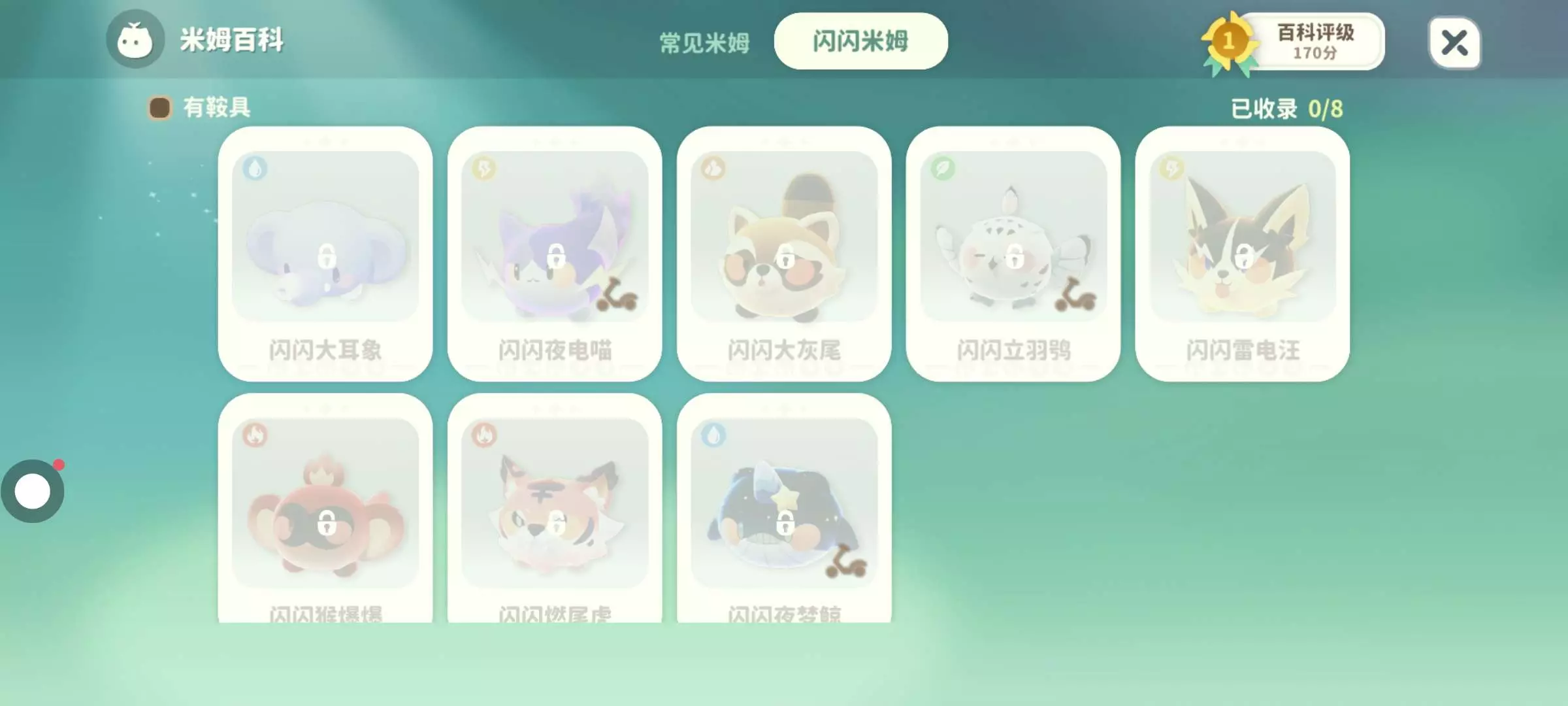This screenshot has height=706, width=1568.
Task: Open the 百科评级 170分 rating button
Action: pyautogui.click(x=1315, y=41)
